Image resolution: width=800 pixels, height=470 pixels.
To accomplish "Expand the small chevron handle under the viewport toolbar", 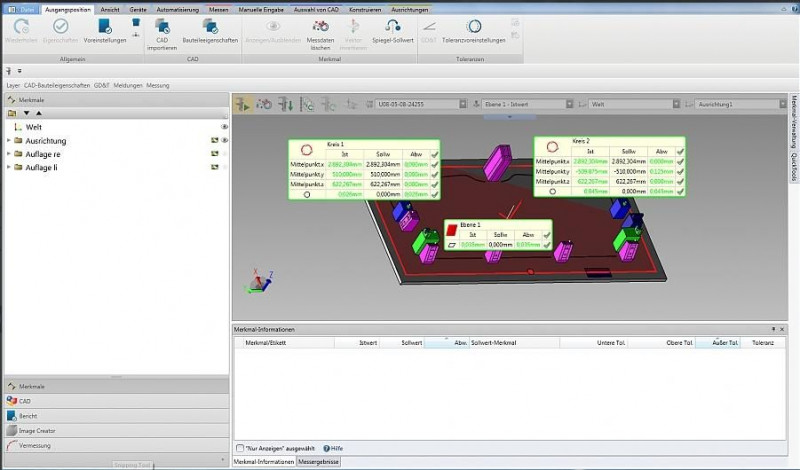I will coord(509,117).
